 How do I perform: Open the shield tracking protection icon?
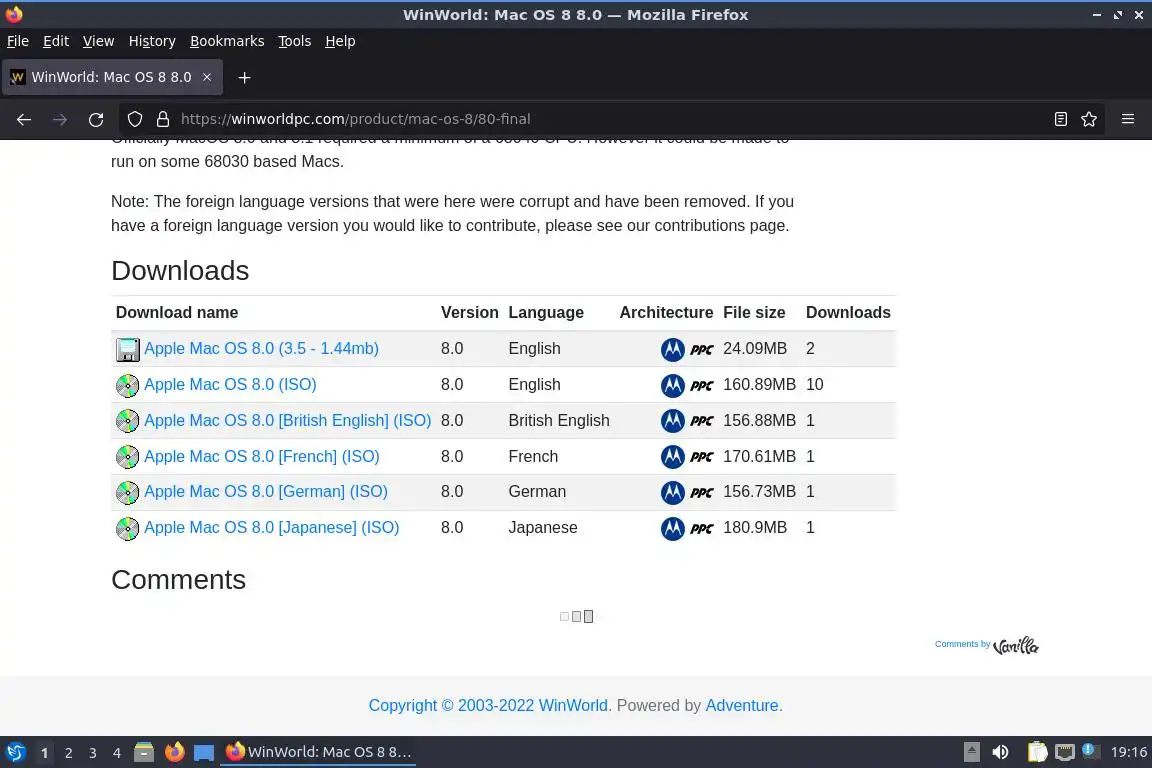[x=135, y=119]
